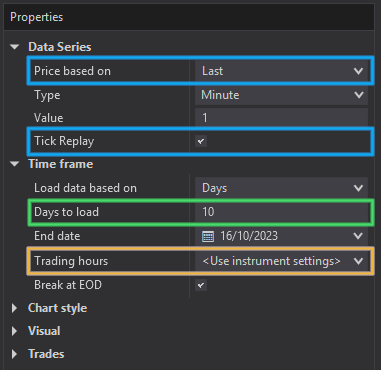The image size is (381, 370).
Task: Click the Value input field showing 1
Action: [x=282, y=118]
